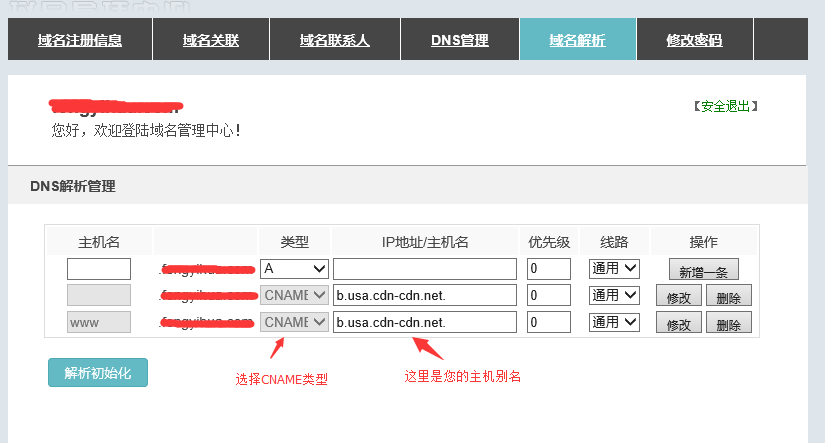Viewport: 825px width, 443px height.
Task: Click the www hostname field
Action: tap(99, 322)
